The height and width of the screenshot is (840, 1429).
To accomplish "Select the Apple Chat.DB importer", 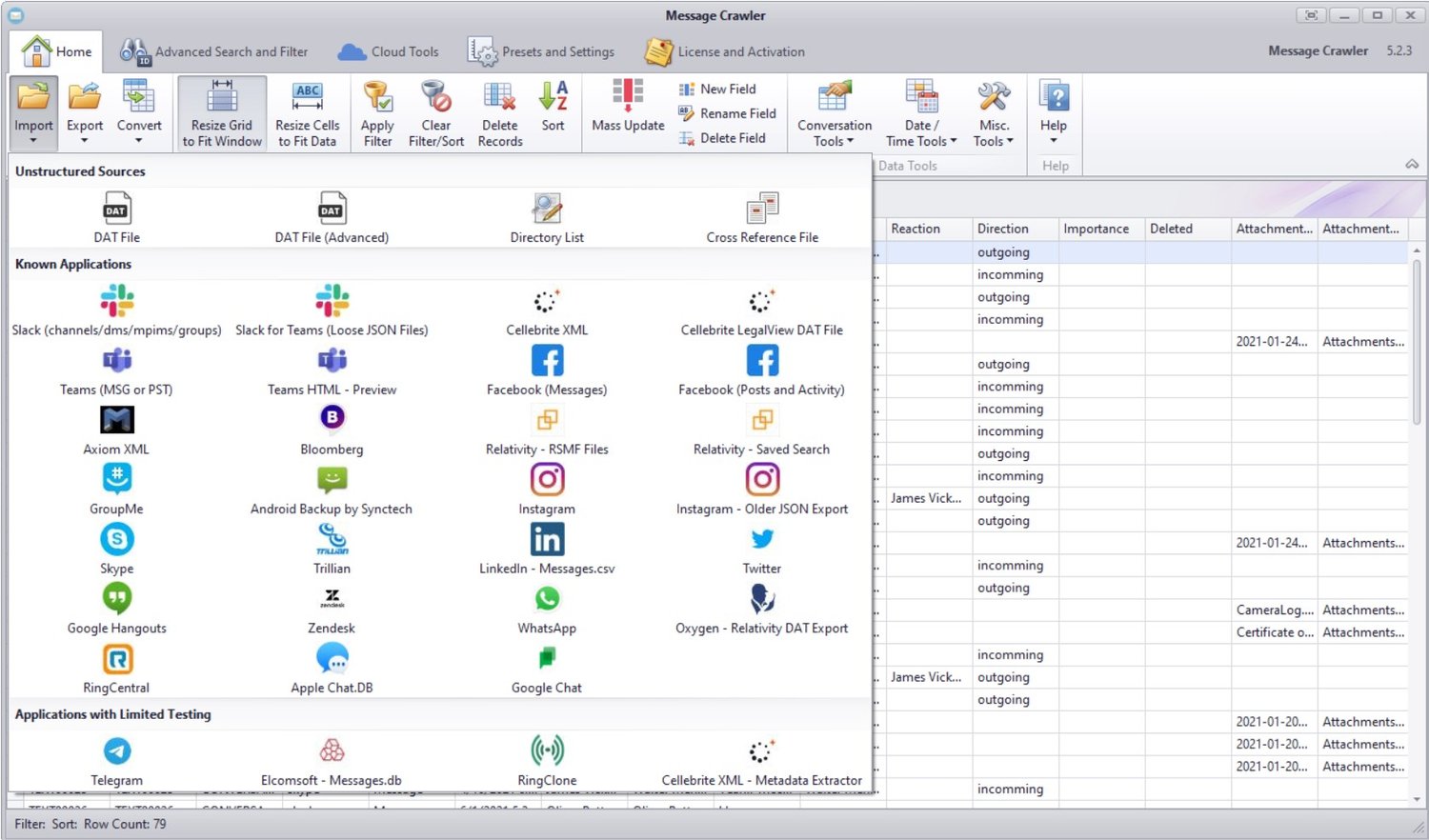I will pos(332,670).
